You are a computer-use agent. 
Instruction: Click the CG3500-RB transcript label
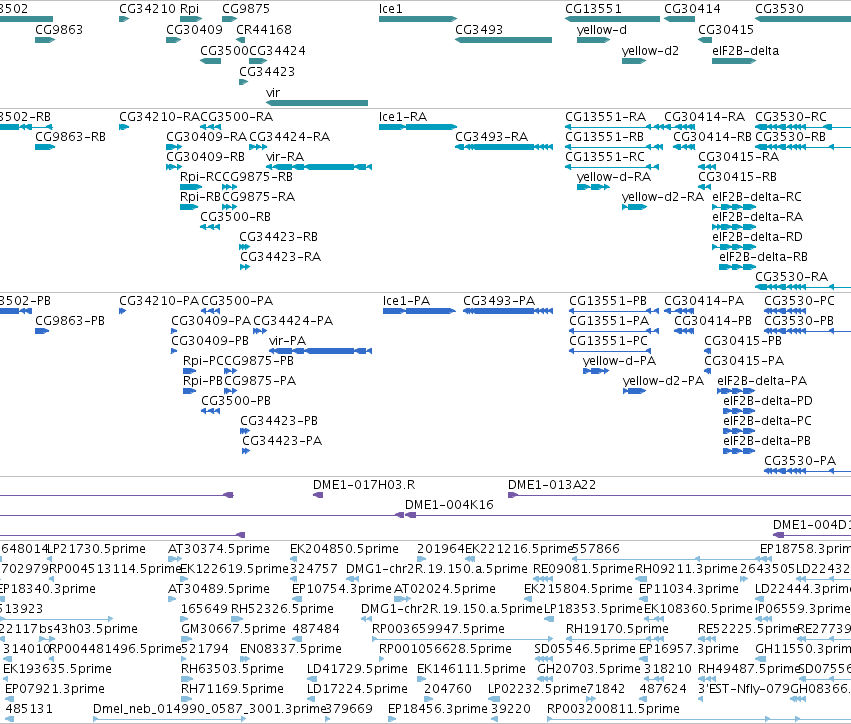236,217
